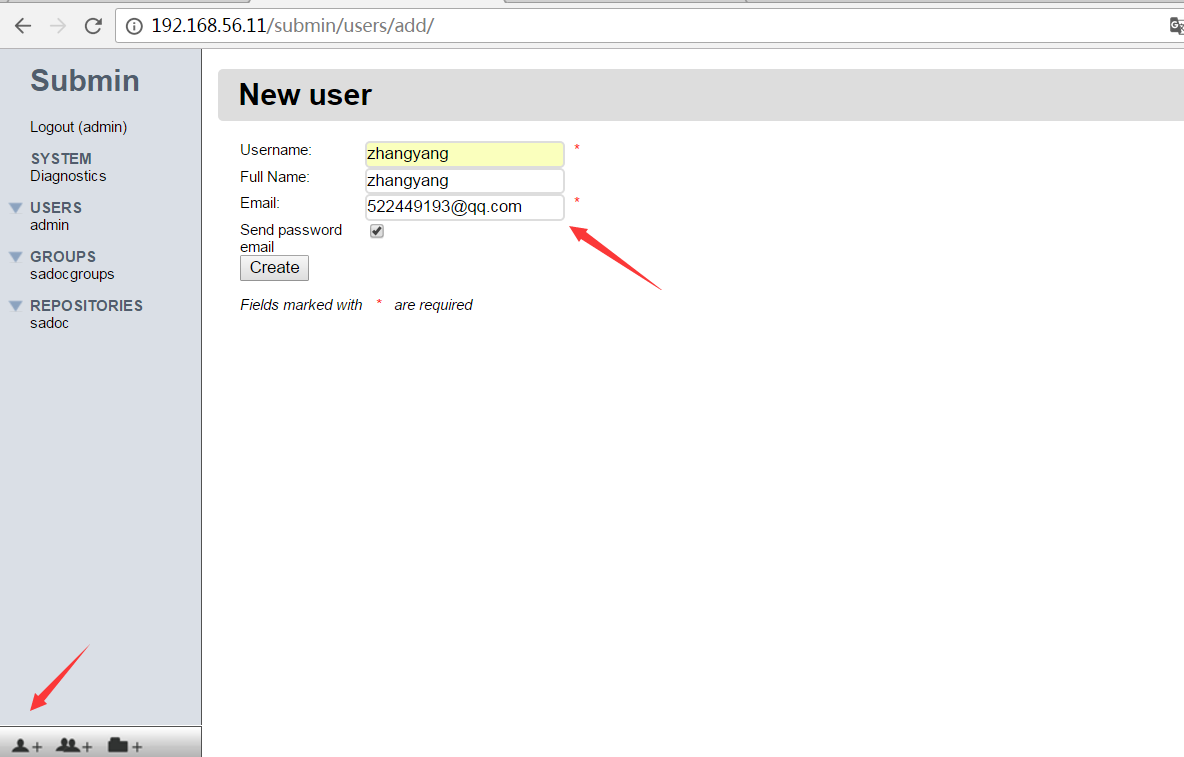Screen dimensions: 1184x757
Task: Click the browser forward arrow
Action: click(x=58, y=26)
